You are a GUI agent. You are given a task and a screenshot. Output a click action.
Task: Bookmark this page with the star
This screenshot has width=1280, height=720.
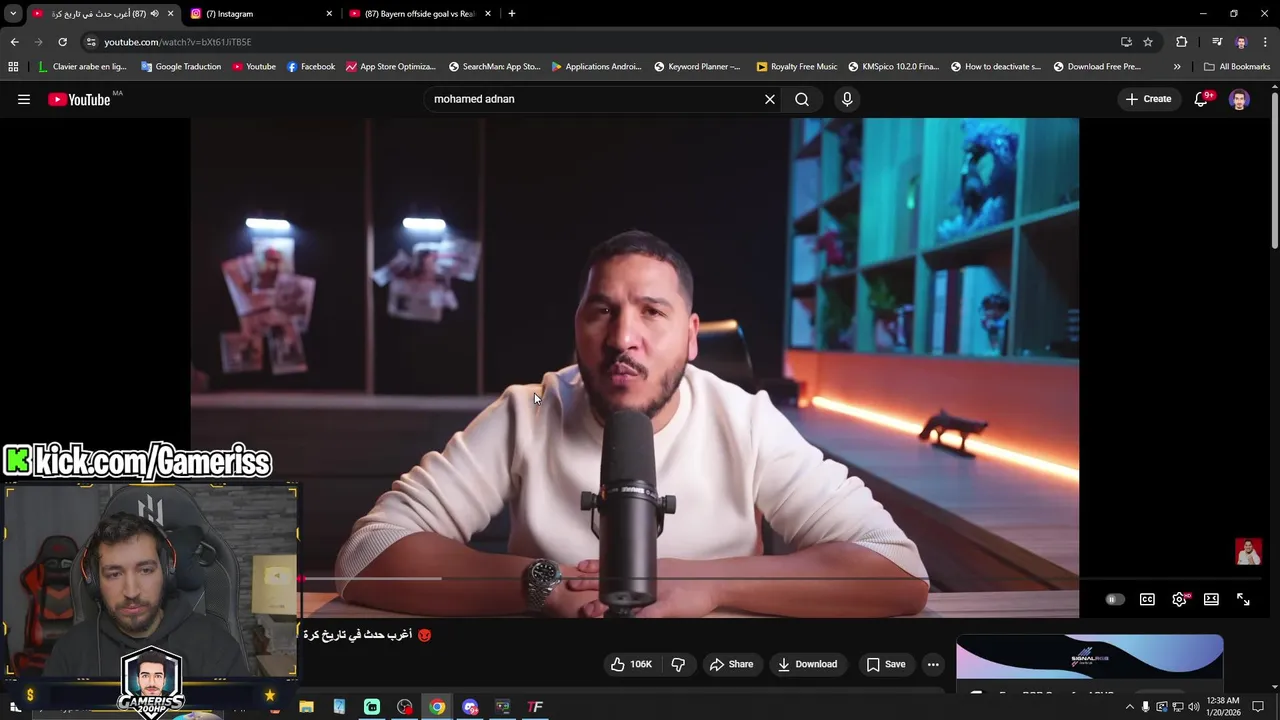(x=1148, y=42)
